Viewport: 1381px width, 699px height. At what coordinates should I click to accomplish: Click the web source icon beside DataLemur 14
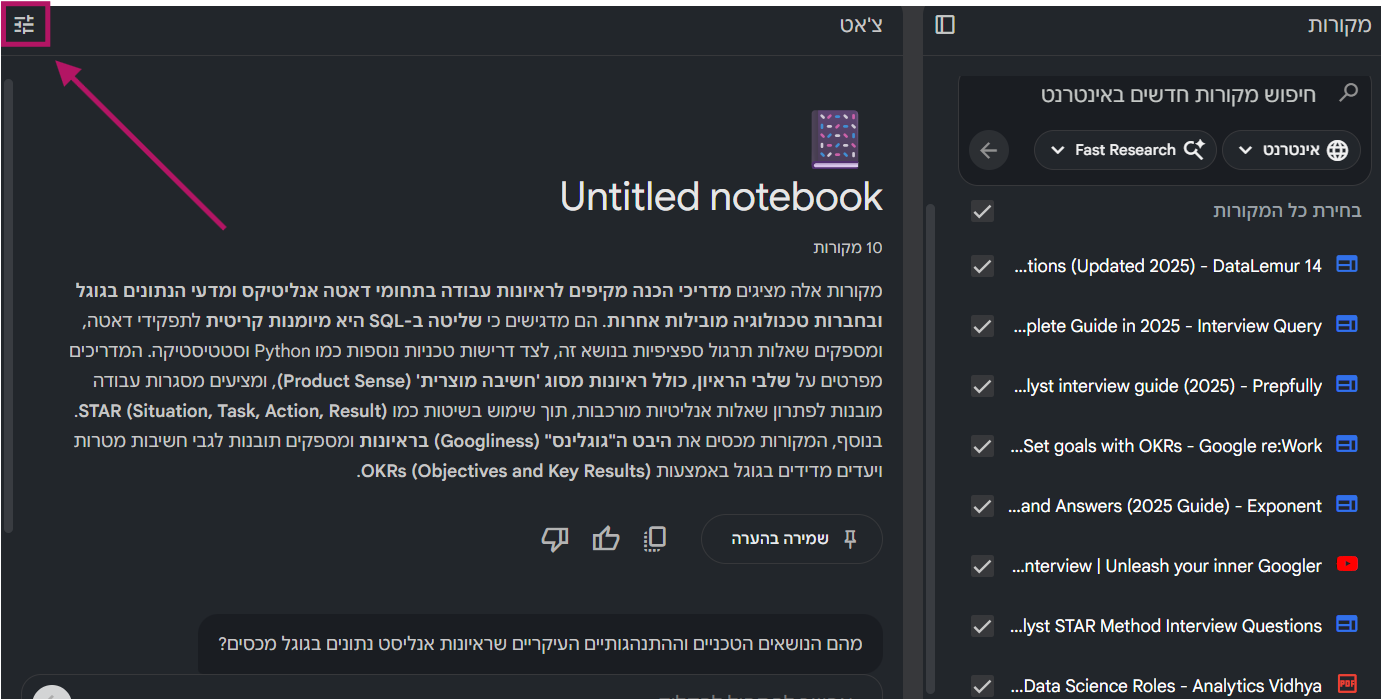pos(1347,265)
